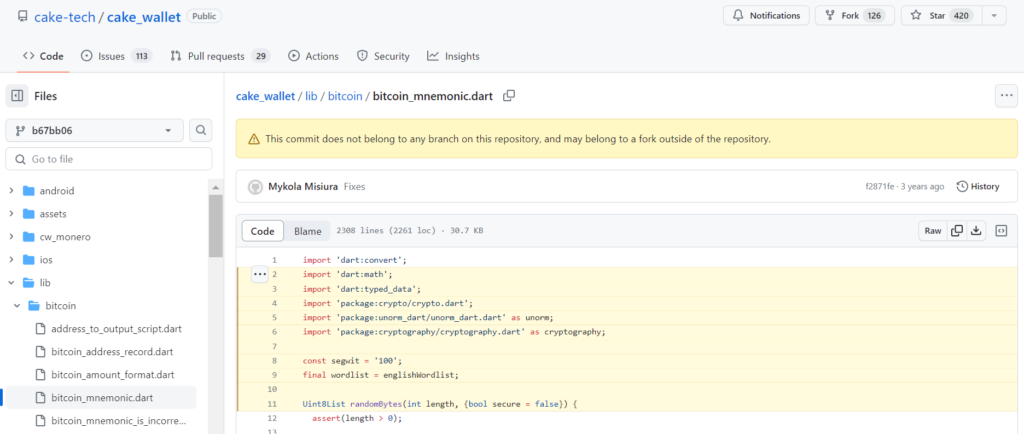Expand the assets folder chevron
Image resolution: width=1024 pixels, height=434 pixels.
11,214
